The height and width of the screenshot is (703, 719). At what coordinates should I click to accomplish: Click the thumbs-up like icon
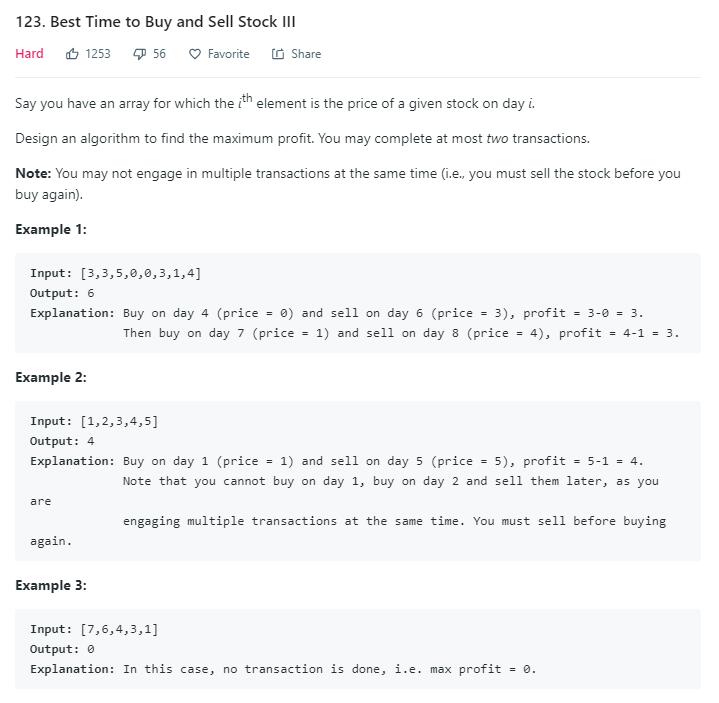(x=72, y=54)
